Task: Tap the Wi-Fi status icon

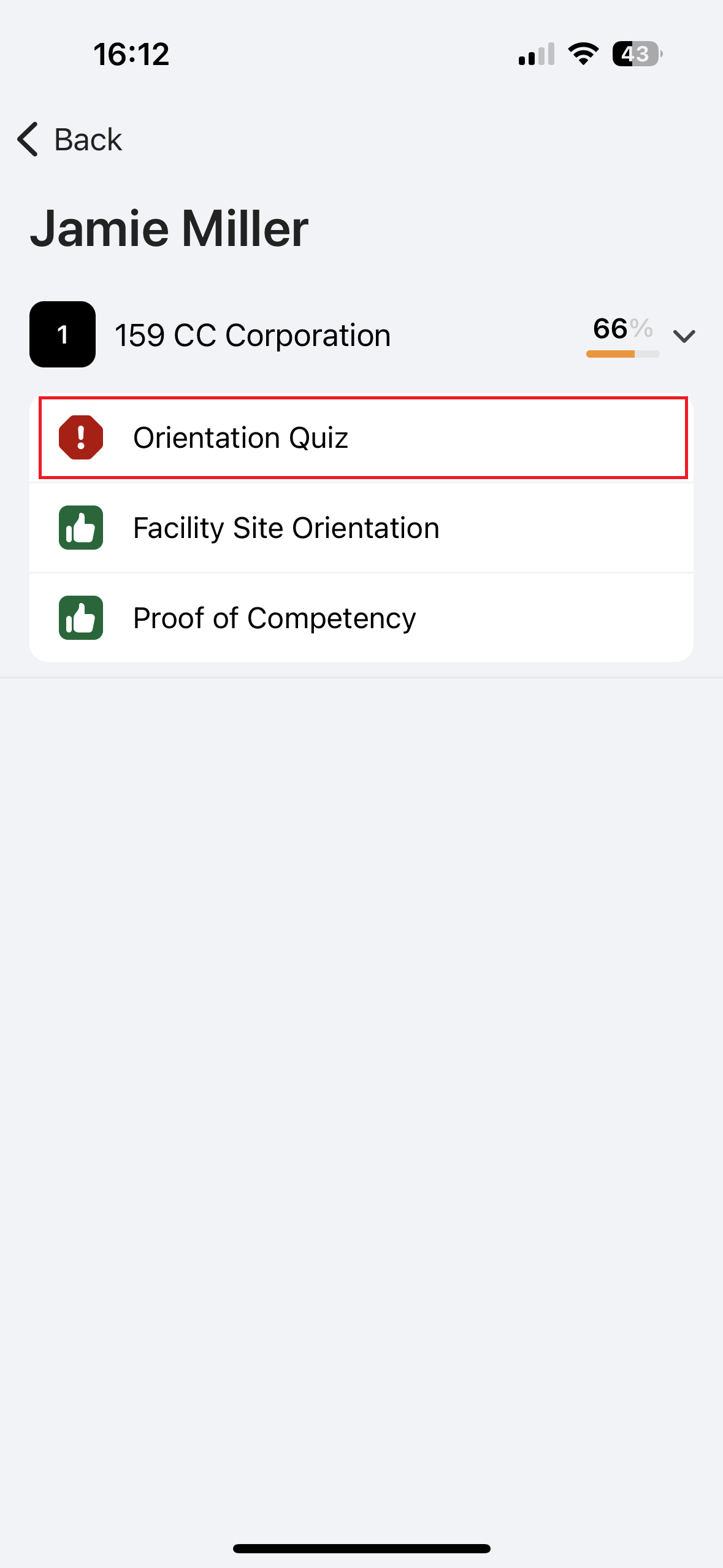Action: point(583,54)
